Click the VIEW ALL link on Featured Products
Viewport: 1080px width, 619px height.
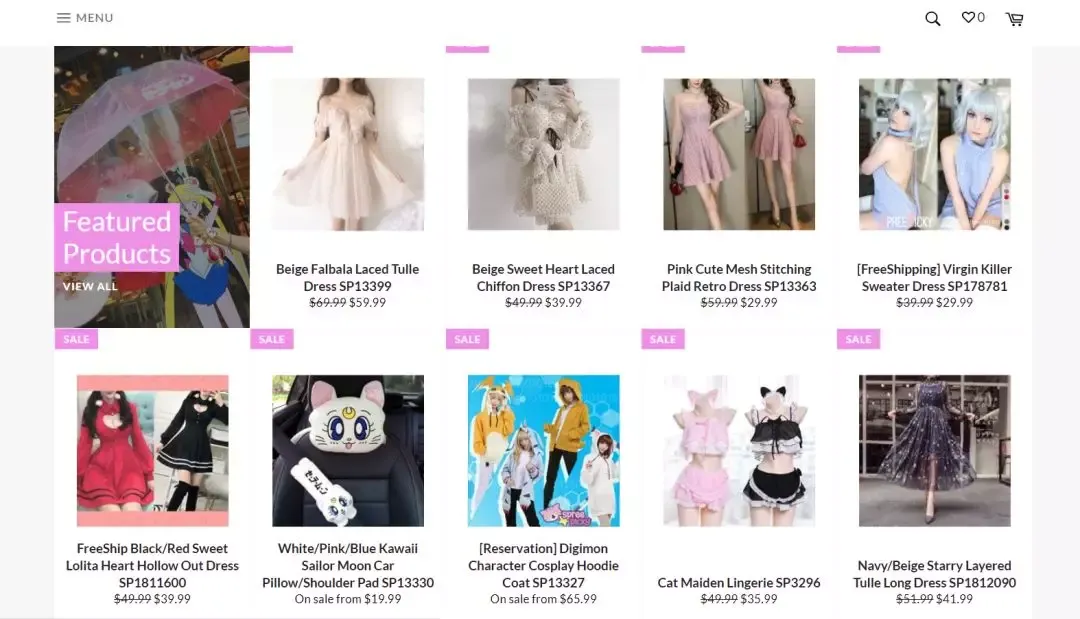(90, 286)
